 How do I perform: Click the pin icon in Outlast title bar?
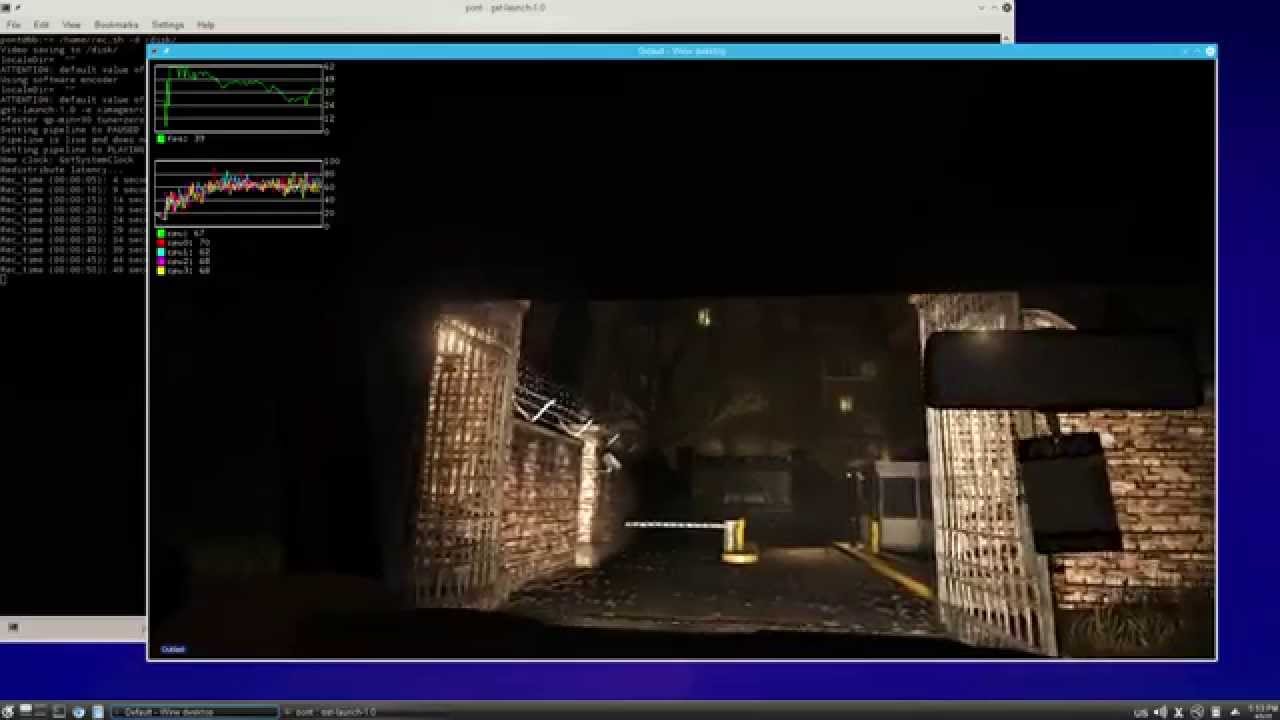pos(167,50)
